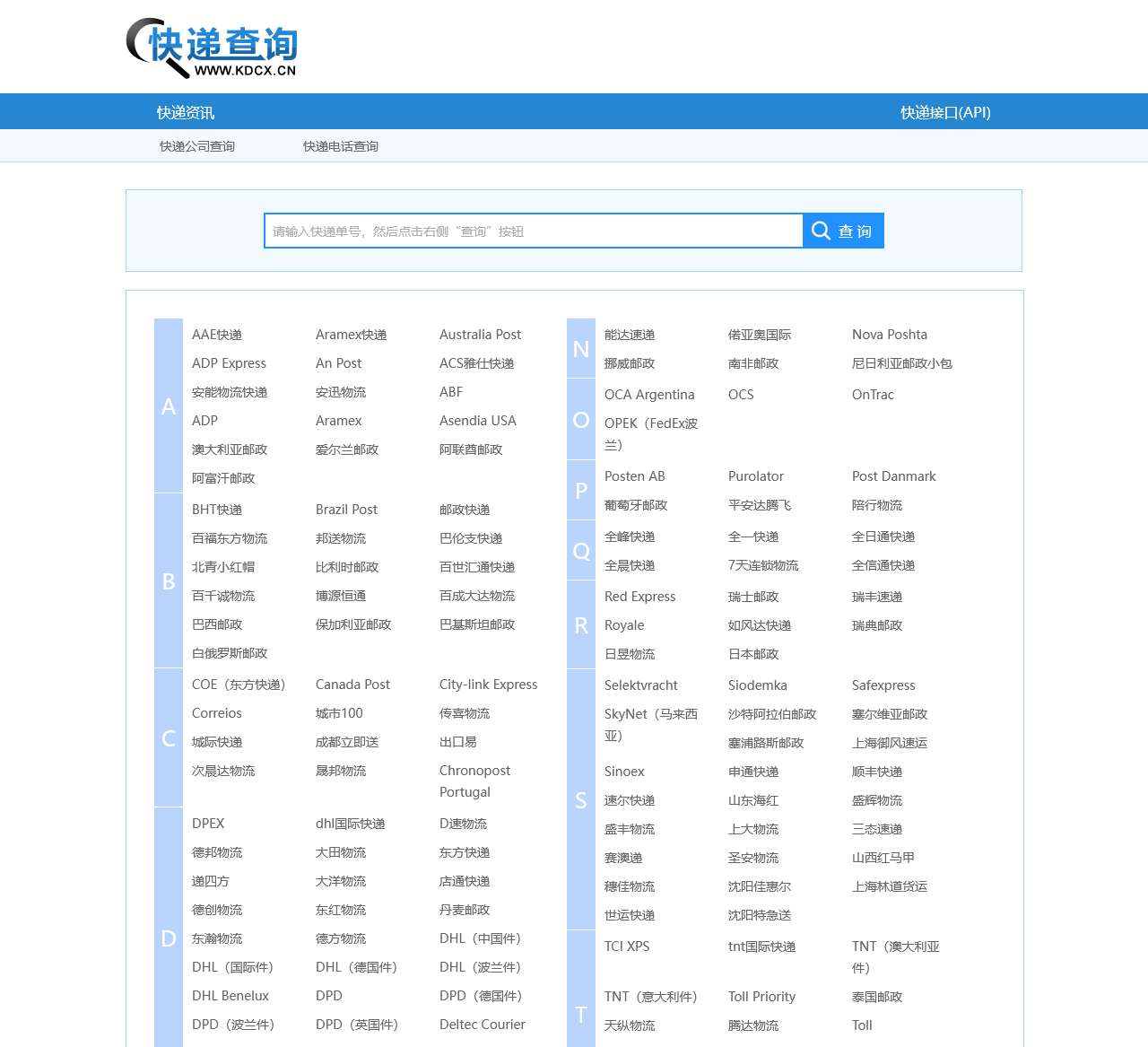
Task: Open 巴基斯坦邮政 link
Action: [477, 624]
